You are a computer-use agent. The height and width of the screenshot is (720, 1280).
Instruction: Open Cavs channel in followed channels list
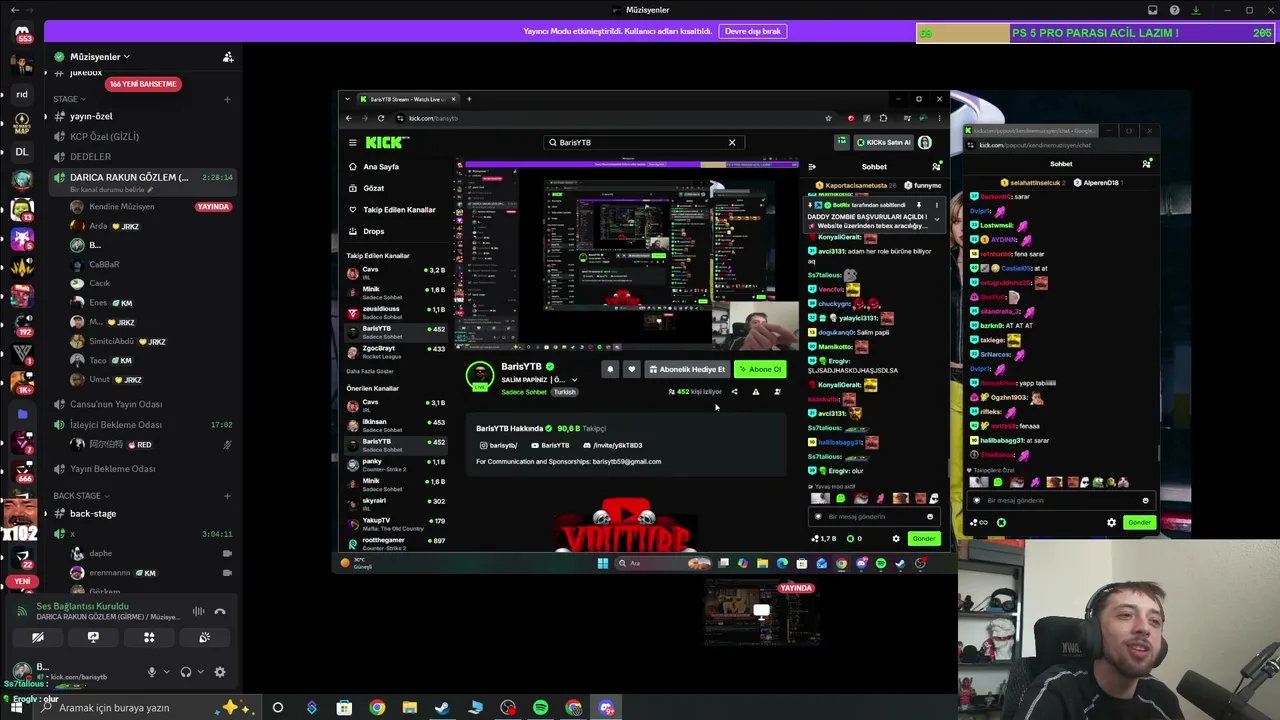pyautogui.click(x=396, y=271)
